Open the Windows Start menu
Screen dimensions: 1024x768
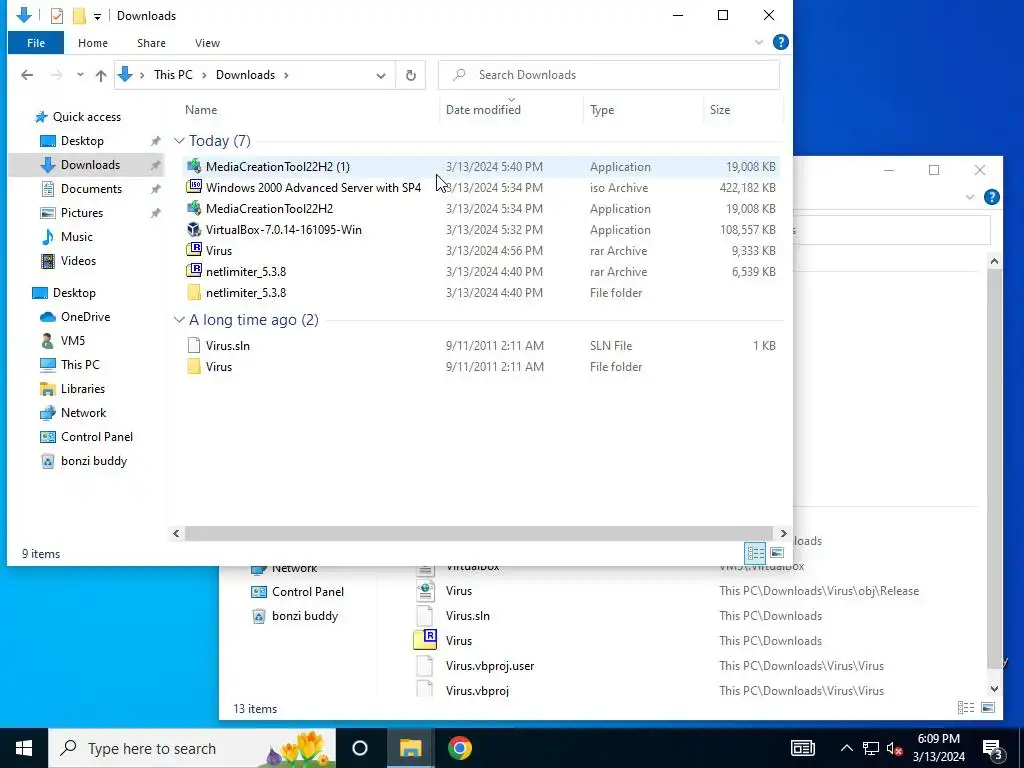point(24,748)
